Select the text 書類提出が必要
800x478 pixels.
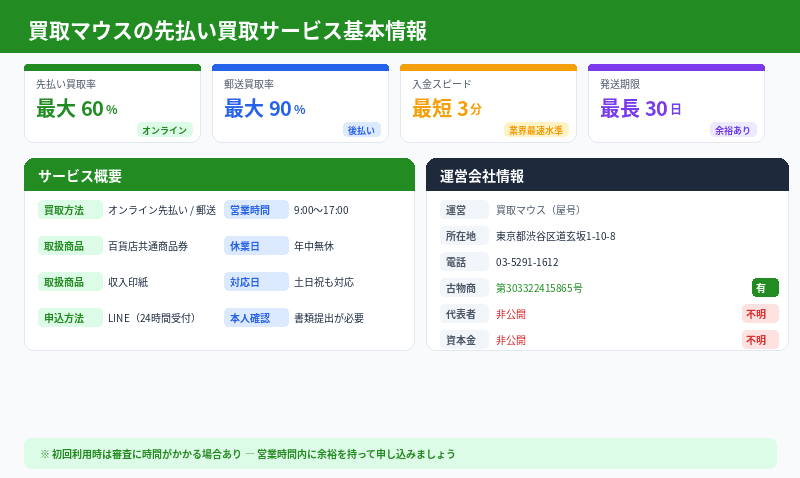[329, 318]
